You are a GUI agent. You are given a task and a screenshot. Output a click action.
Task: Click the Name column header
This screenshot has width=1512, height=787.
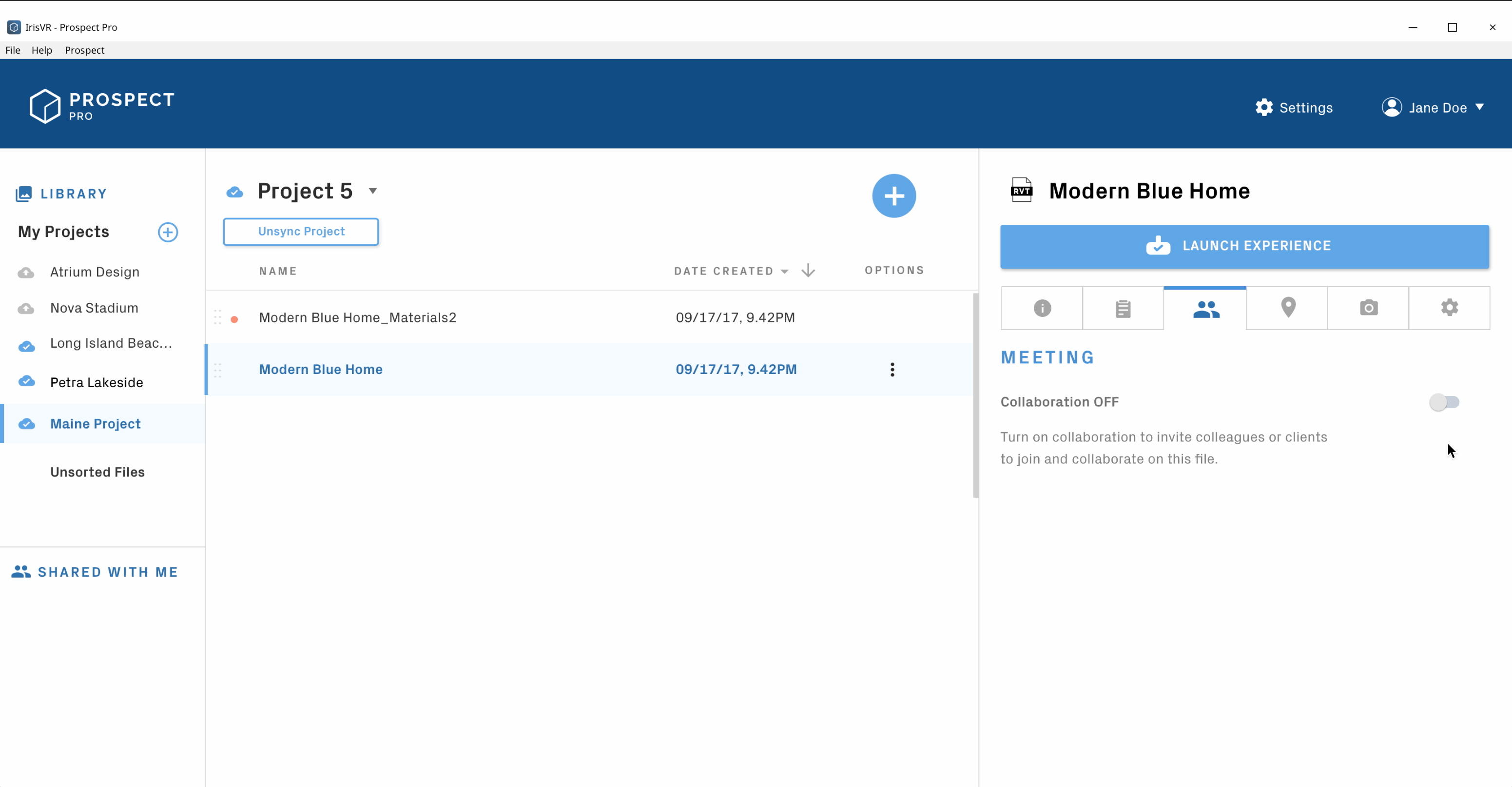(x=278, y=271)
